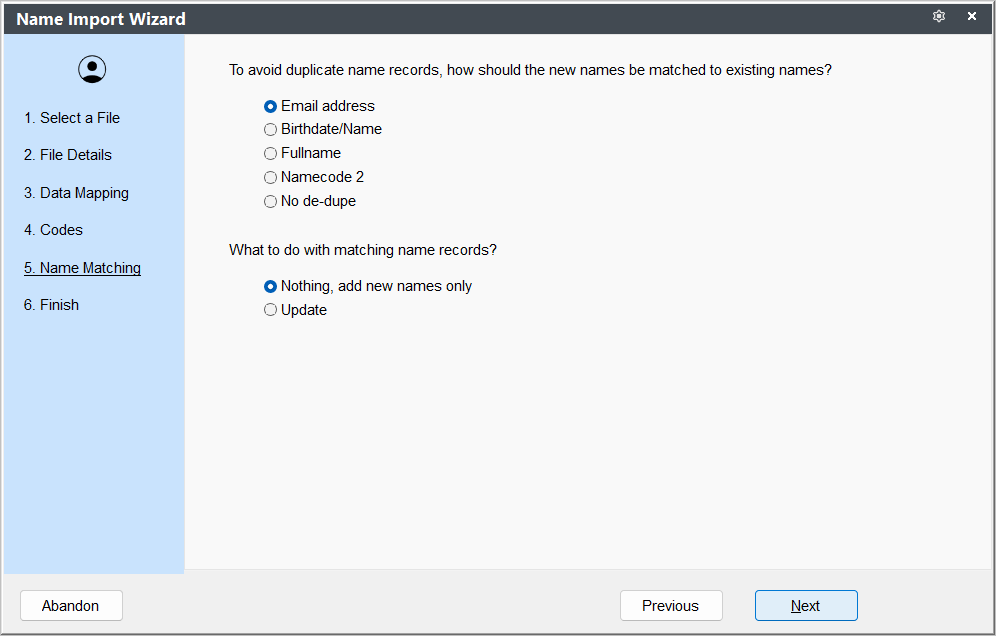Click the 'What to do with matching name records?' text
The width and height of the screenshot is (996, 636).
[x=363, y=250]
